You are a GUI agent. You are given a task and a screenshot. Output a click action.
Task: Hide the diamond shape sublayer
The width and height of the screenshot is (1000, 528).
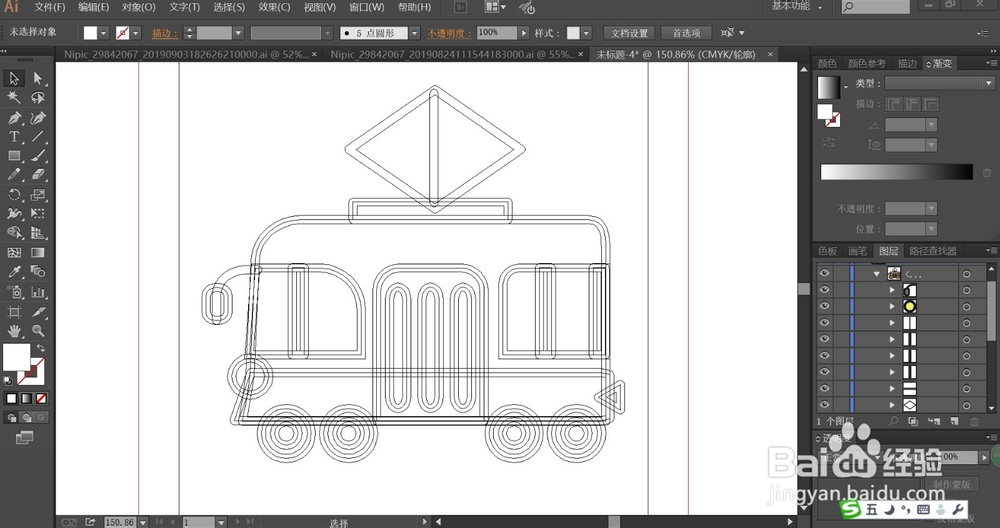click(x=825, y=404)
